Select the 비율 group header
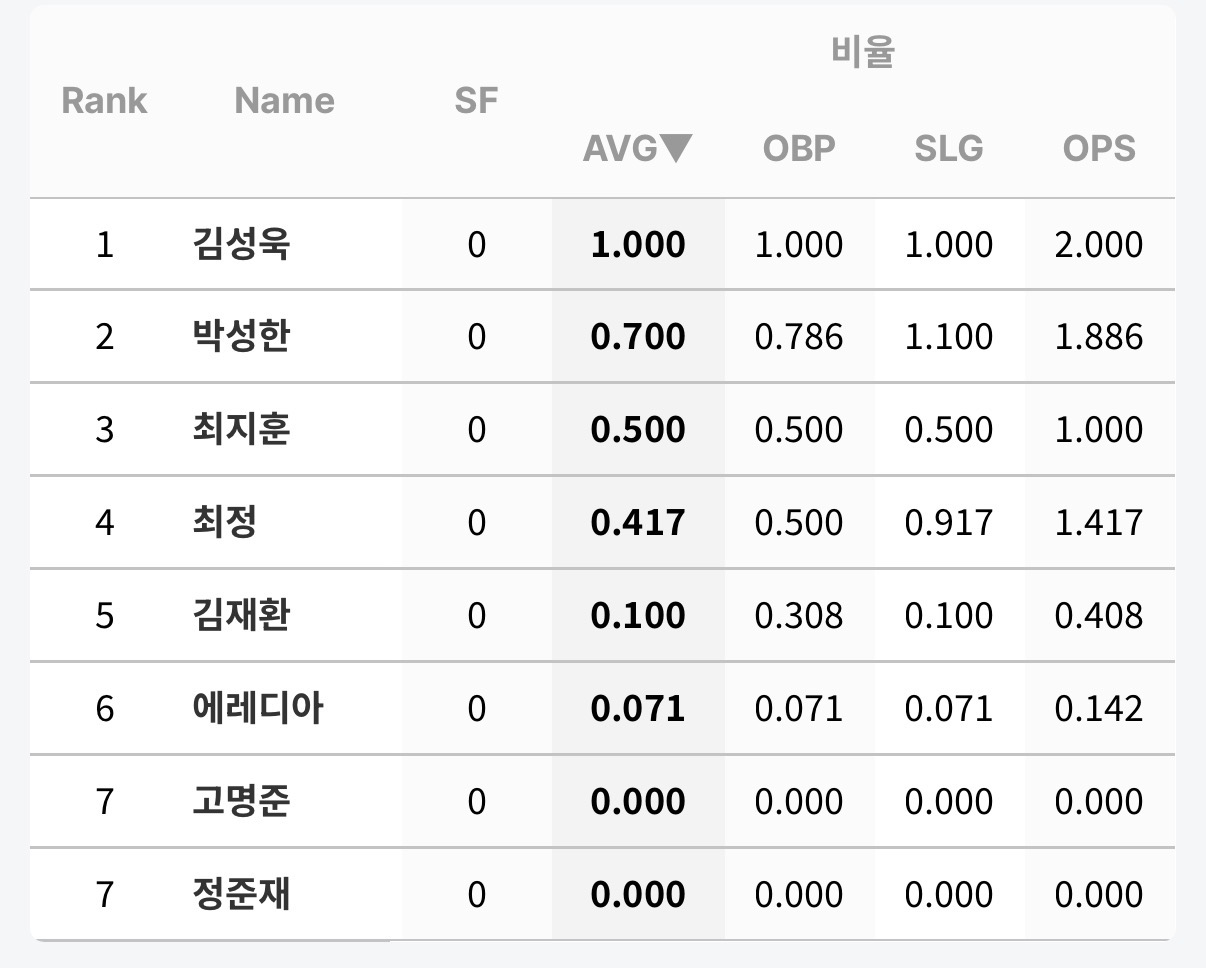Screen dimensions: 1206x968 [x=862, y=52]
